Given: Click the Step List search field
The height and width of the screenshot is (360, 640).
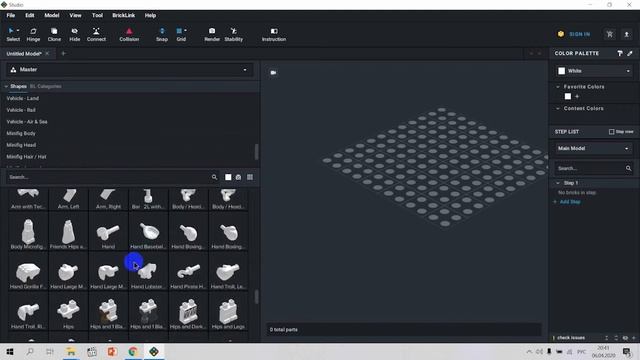Looking at the screenshot, I should tap(589, 168).
